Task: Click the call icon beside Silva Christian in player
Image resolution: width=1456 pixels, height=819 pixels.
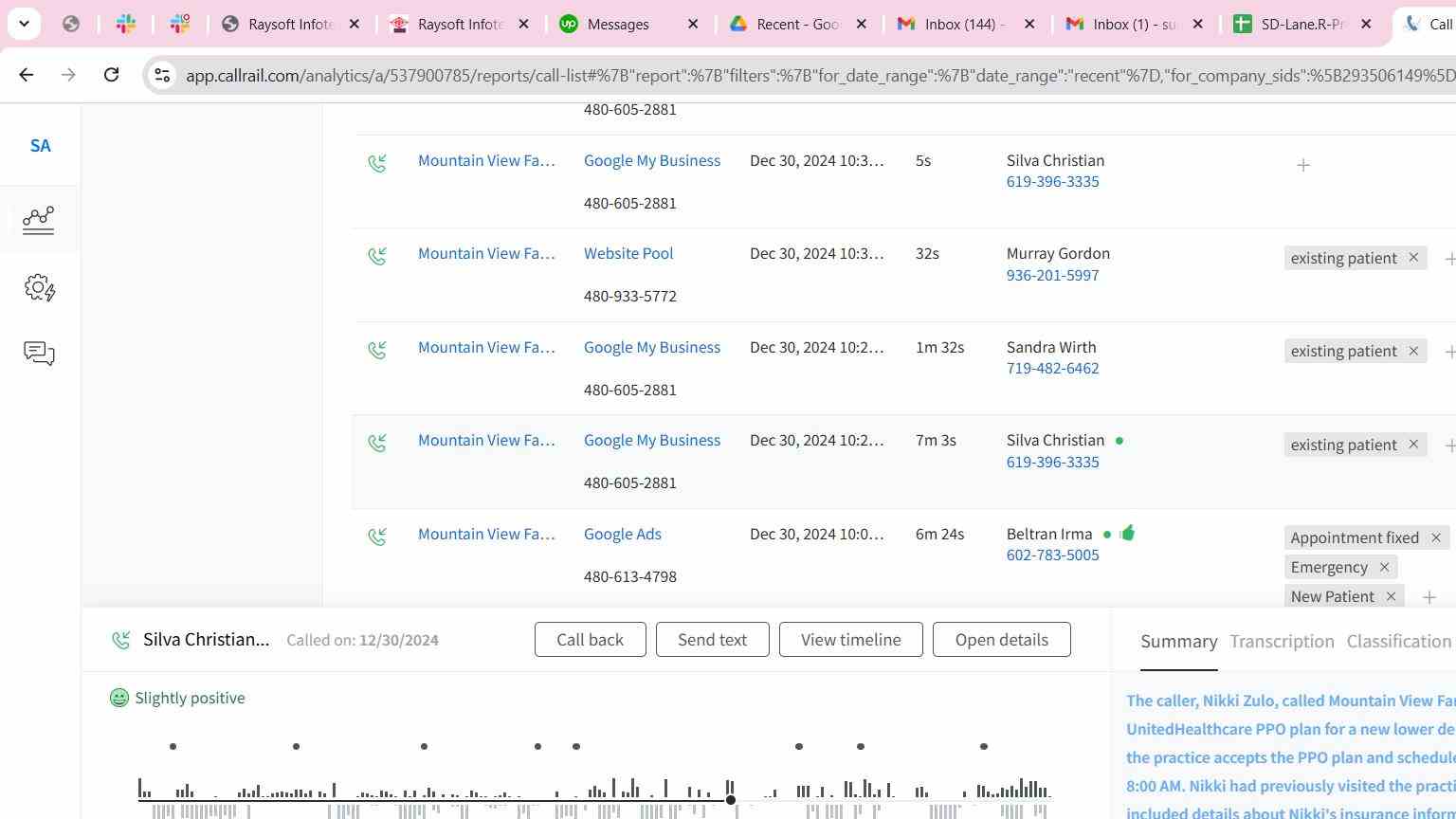Action: [x=120, y=641]
